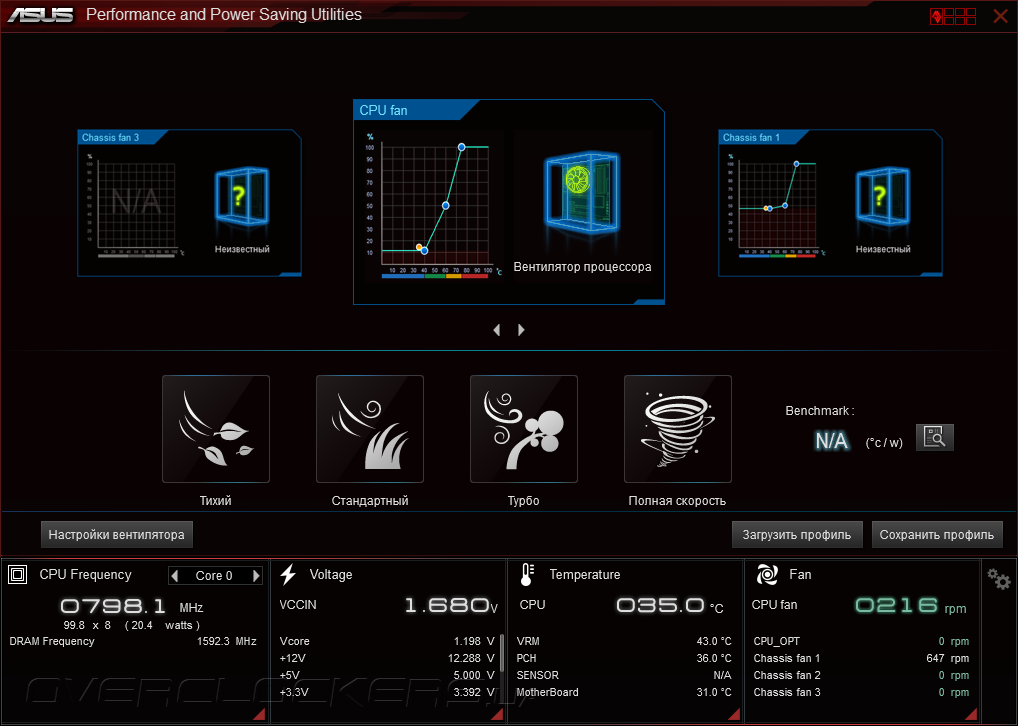Click the Вентилятор процессора label

coord(582,267)
